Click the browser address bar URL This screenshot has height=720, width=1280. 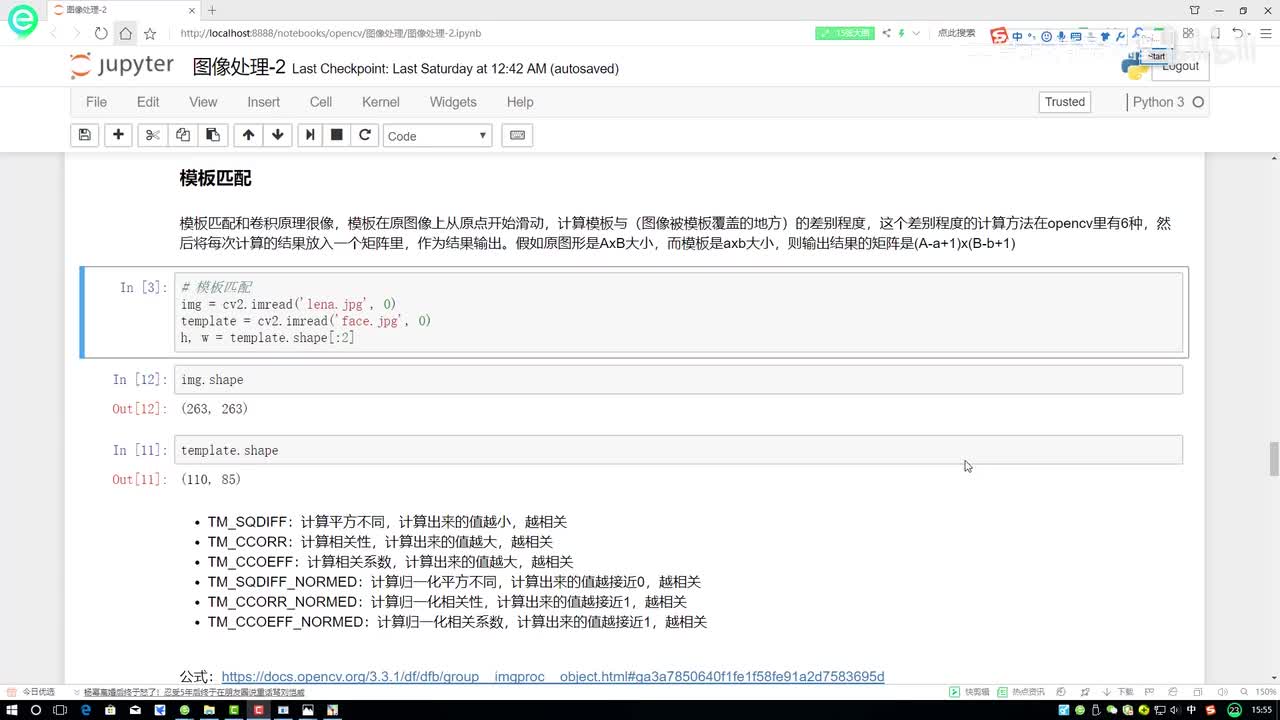click(x=331, y=33)
